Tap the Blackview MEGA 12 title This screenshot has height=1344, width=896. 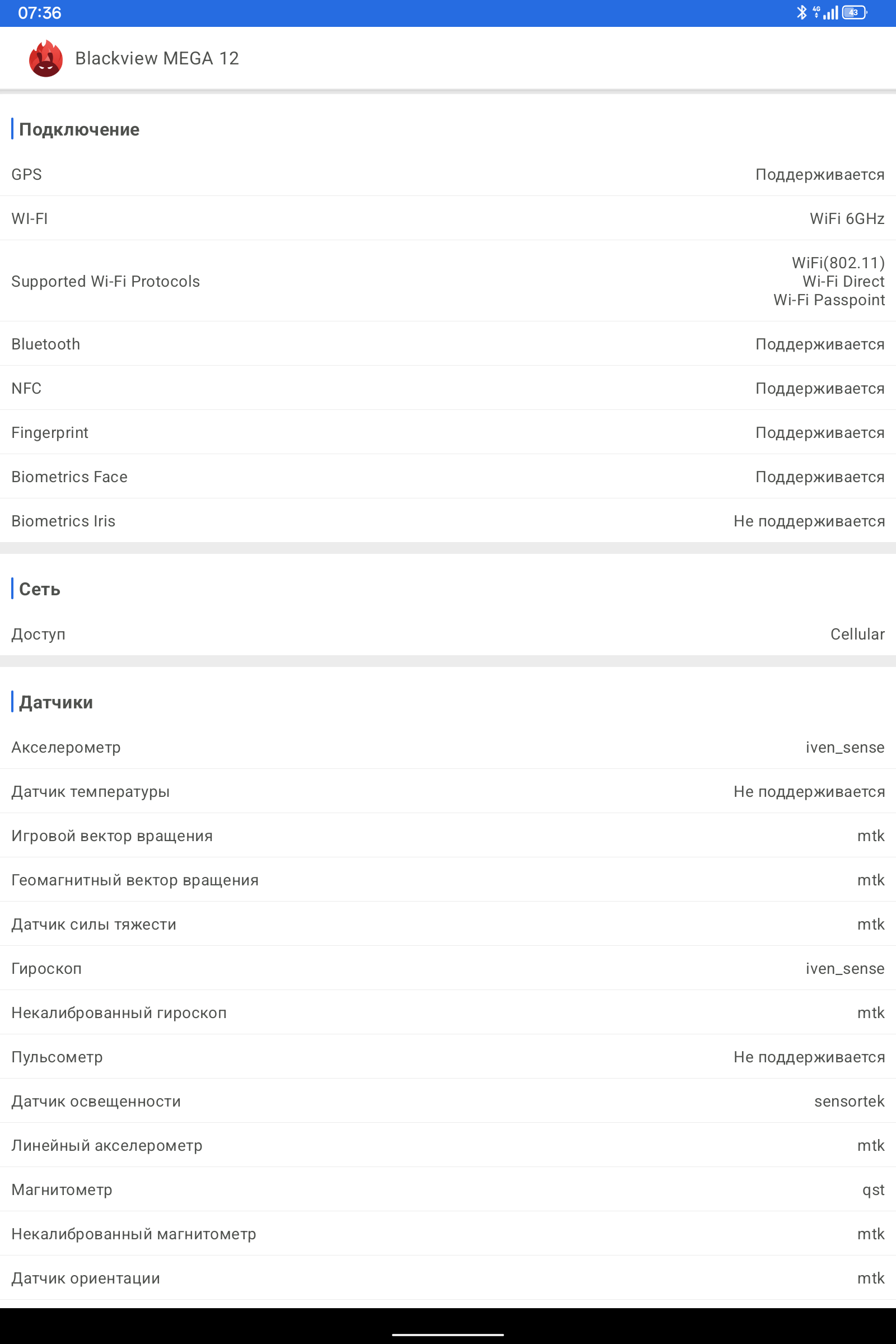point(157,58)
